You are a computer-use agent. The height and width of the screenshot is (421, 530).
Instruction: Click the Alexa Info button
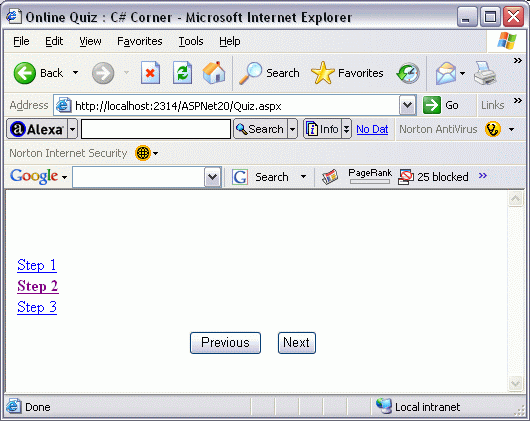(x=322, y=129)
